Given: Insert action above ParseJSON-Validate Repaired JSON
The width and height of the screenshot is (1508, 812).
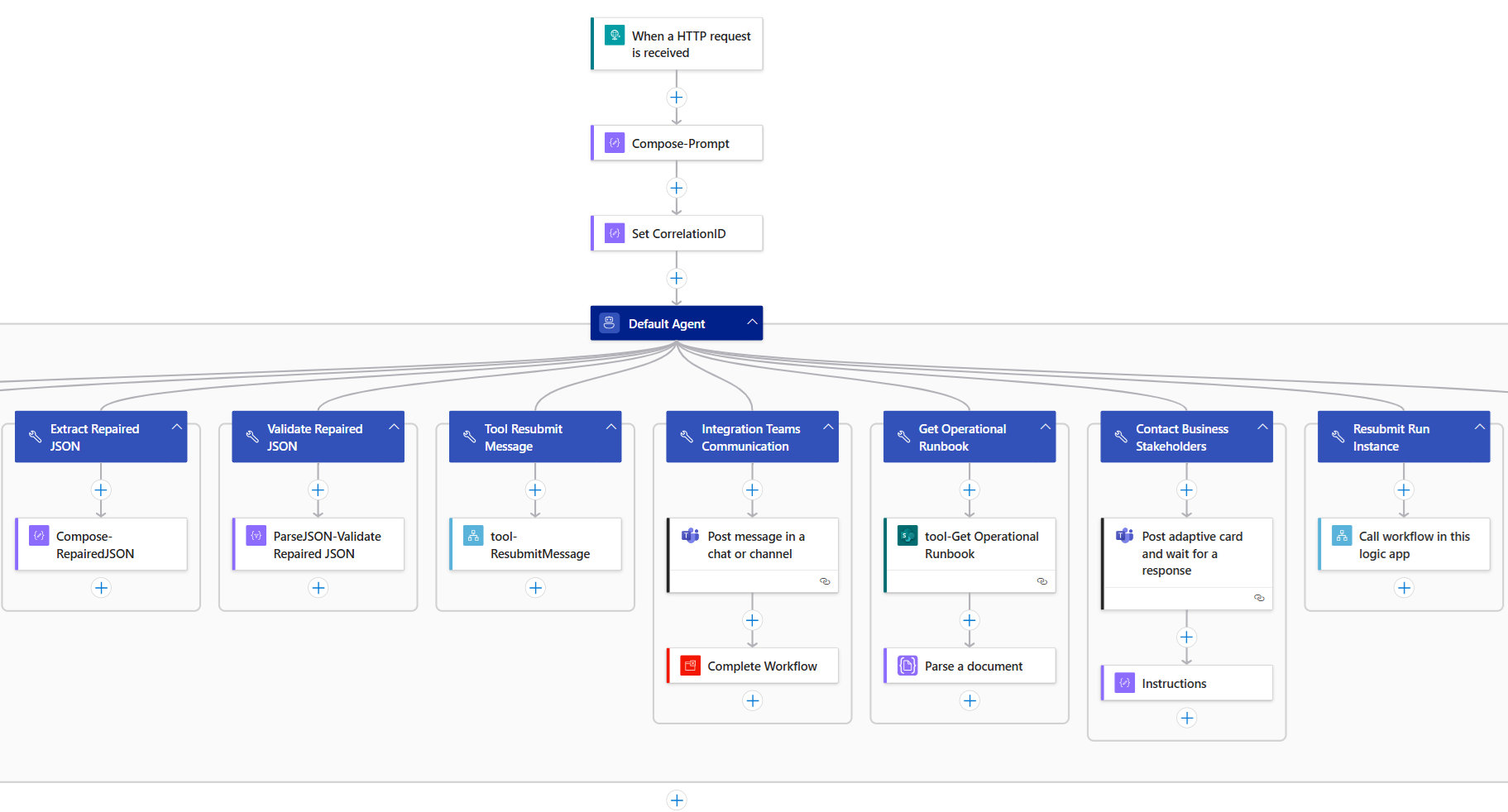Looking at the screenshot, I should pos(318,490).
